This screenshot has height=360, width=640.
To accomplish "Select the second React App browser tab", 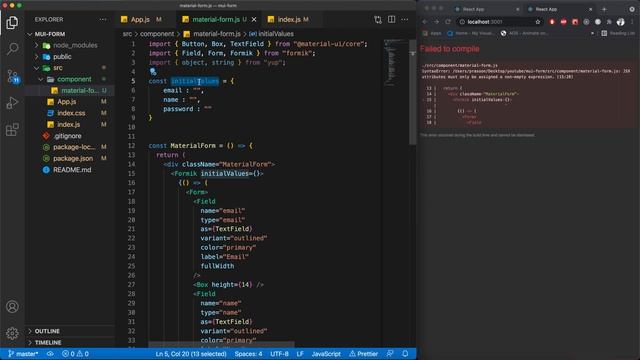I will [x=546, y=9].
